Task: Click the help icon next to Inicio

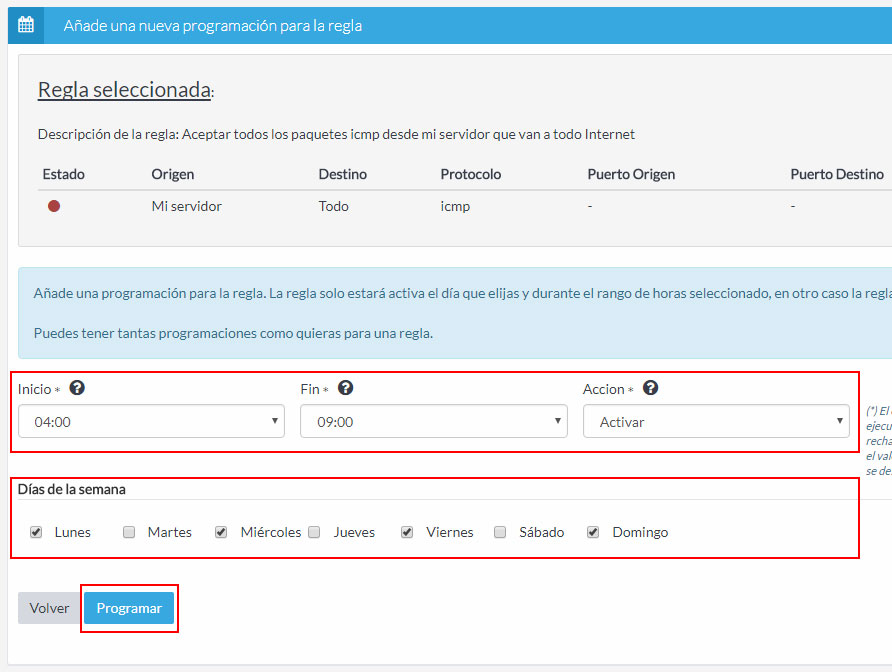Action: [x=75, y=389]
